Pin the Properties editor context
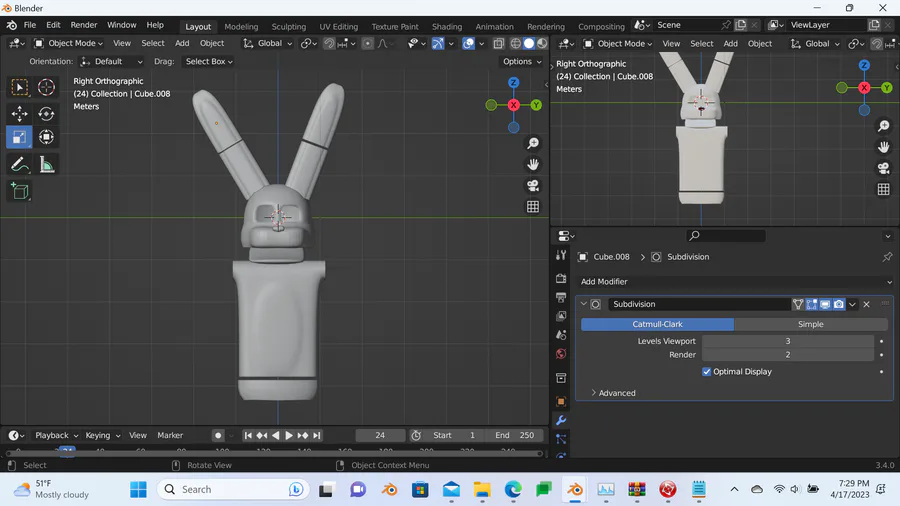The height and width of the screenshot is (506, 900). tap(887, 257)
